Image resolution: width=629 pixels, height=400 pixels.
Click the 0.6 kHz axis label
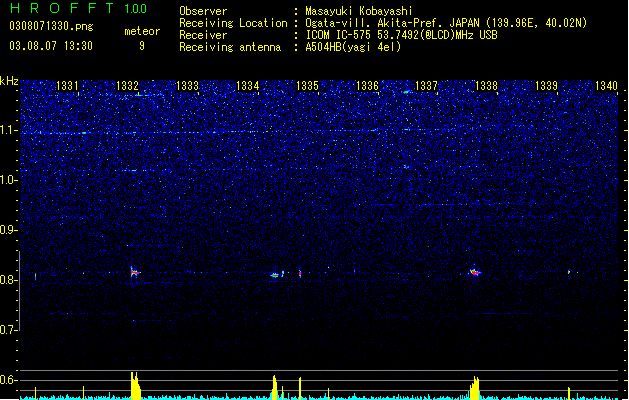point(9,380)
